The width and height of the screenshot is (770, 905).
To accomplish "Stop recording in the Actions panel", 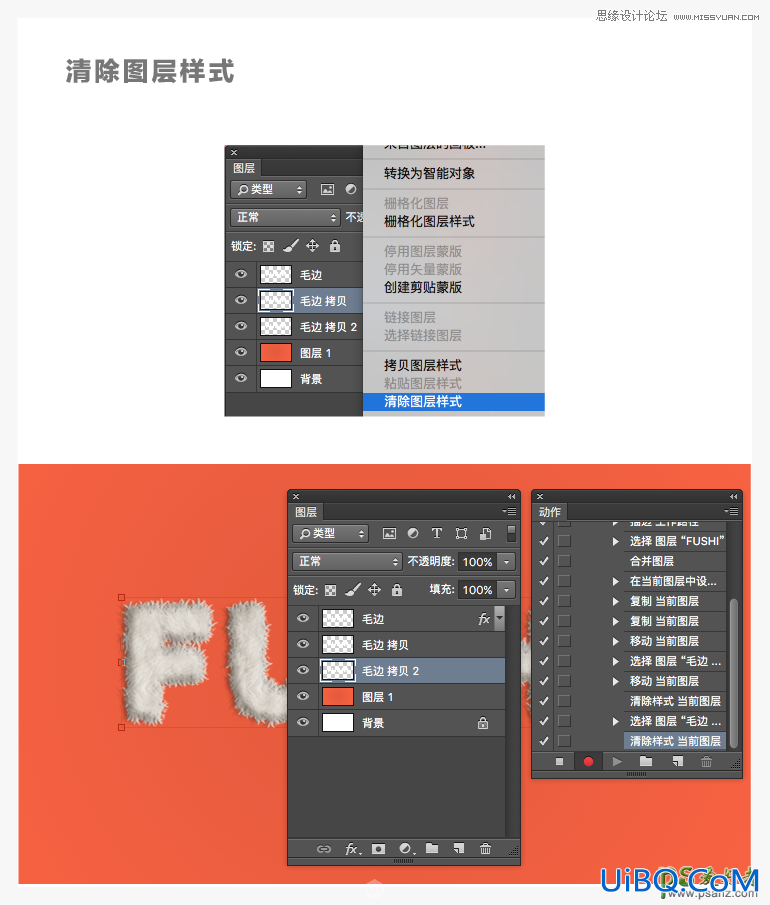I will coord(559,762).
